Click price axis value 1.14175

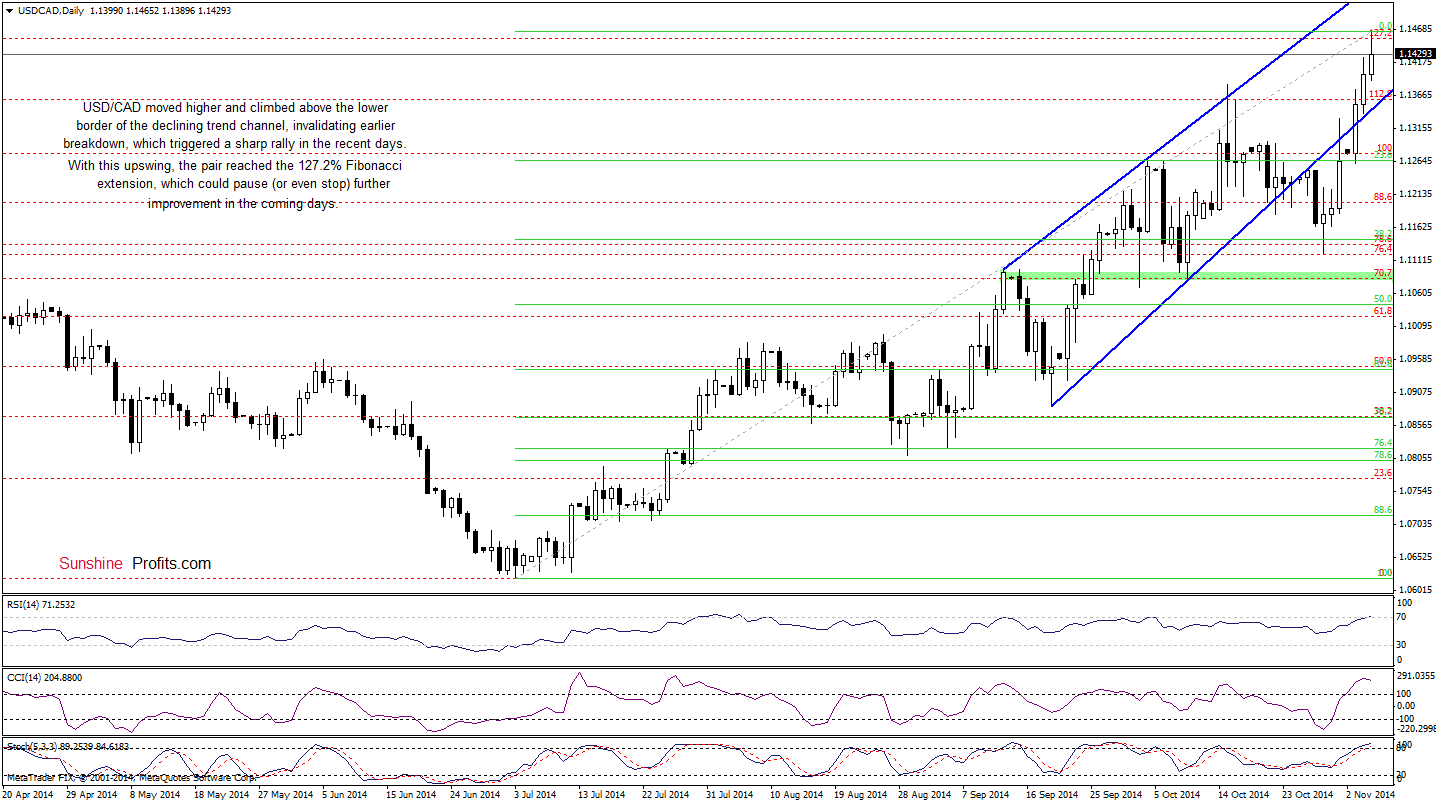pos(1414,62)
